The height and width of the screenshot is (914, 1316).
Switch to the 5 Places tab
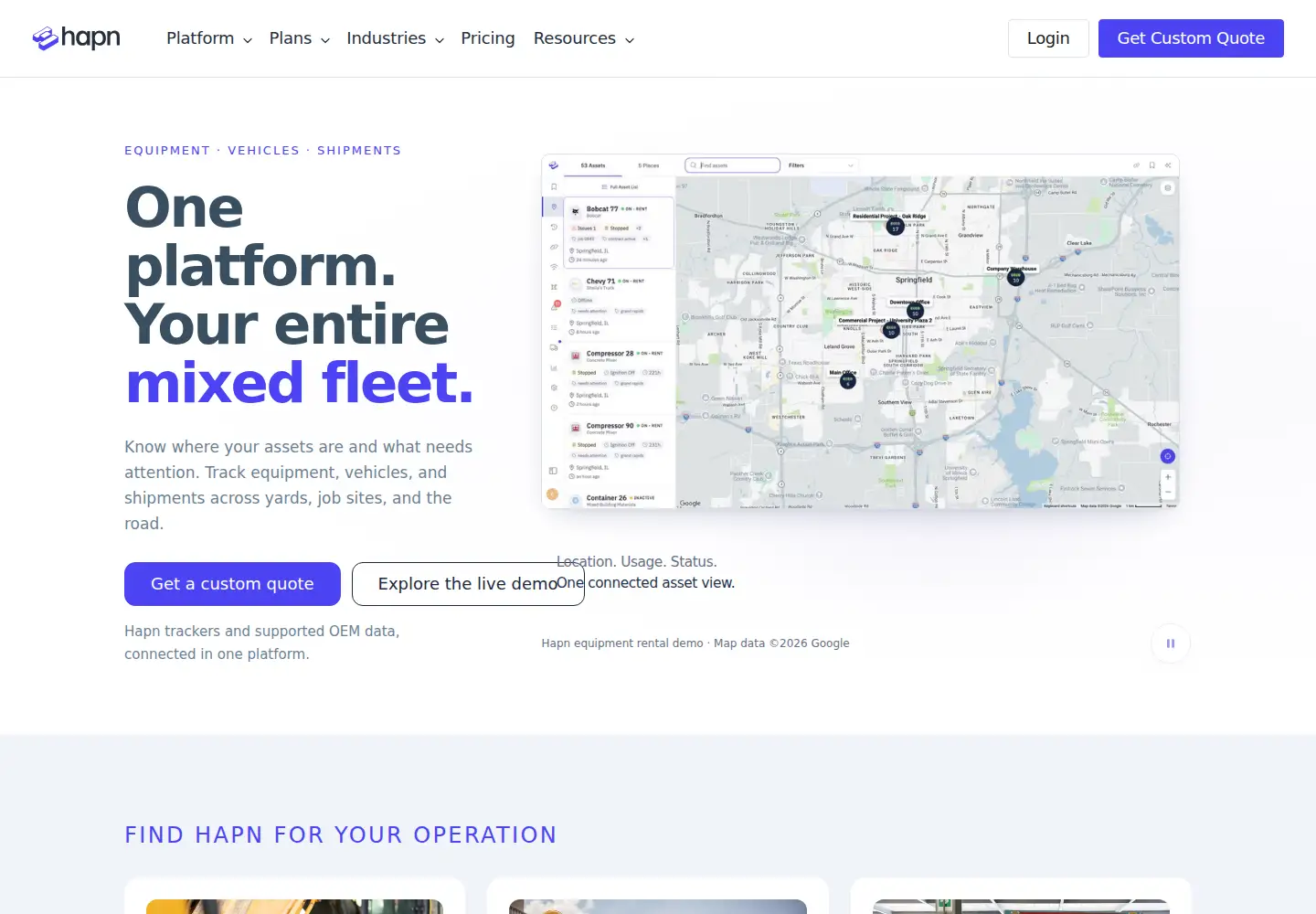tap(649, 165)
